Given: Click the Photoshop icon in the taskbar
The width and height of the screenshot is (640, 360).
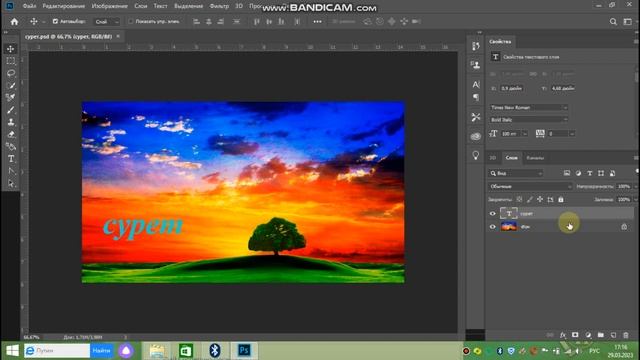Looking at the screenshot, I should 244,350.
